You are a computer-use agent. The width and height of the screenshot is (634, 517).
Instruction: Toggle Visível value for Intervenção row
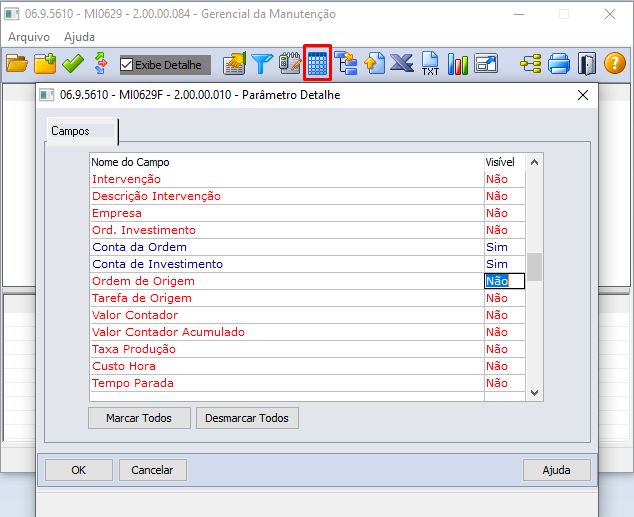click(x=504, y=179)
